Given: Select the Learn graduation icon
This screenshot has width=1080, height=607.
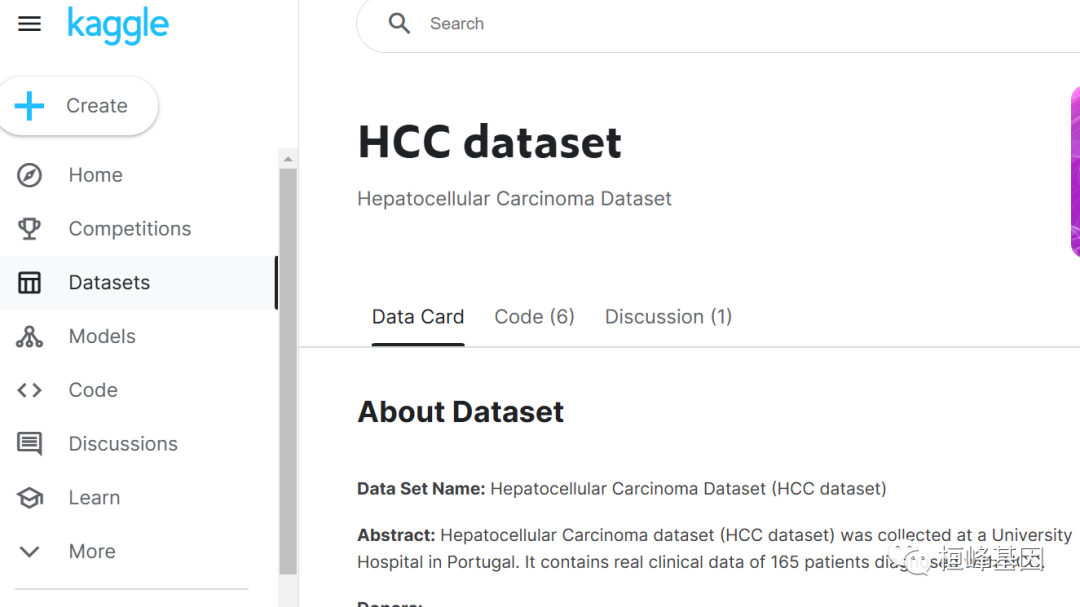Looking at the screenshot, I should (30, 497).
